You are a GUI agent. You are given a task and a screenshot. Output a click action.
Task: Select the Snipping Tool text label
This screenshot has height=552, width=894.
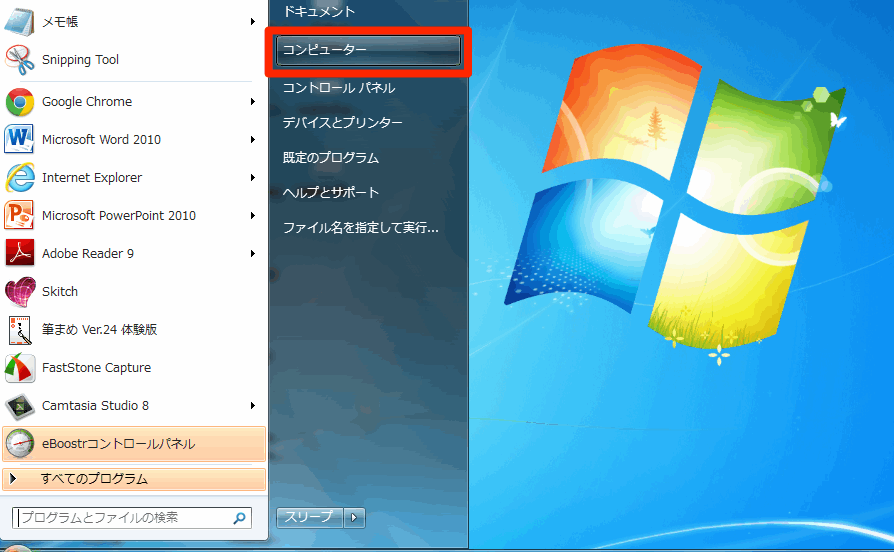tap(80, 60)
